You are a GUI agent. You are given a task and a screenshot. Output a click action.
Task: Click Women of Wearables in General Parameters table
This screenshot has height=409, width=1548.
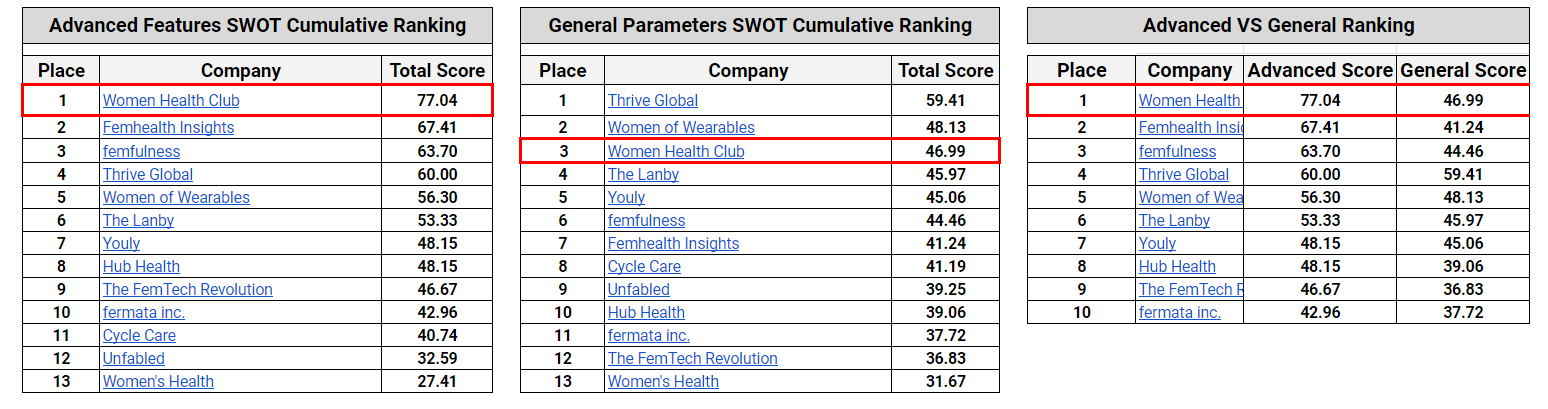point(681,127)
